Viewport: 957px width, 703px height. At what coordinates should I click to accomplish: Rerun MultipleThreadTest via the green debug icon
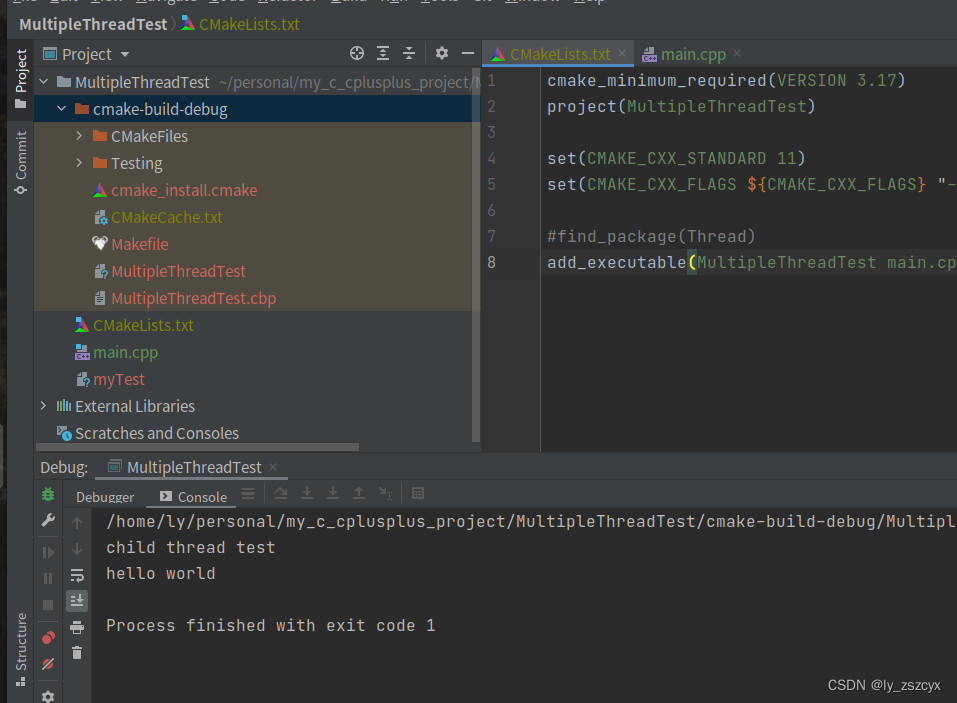coord(47,495)
